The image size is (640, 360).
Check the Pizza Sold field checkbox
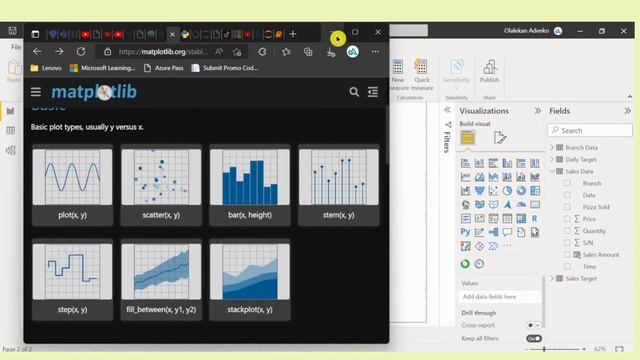[x=567, y=207]
